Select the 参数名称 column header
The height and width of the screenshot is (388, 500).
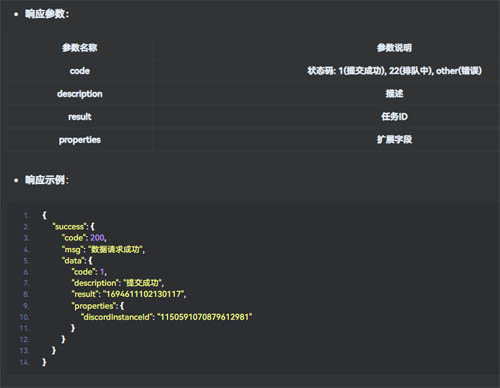[x=80, y=48]
